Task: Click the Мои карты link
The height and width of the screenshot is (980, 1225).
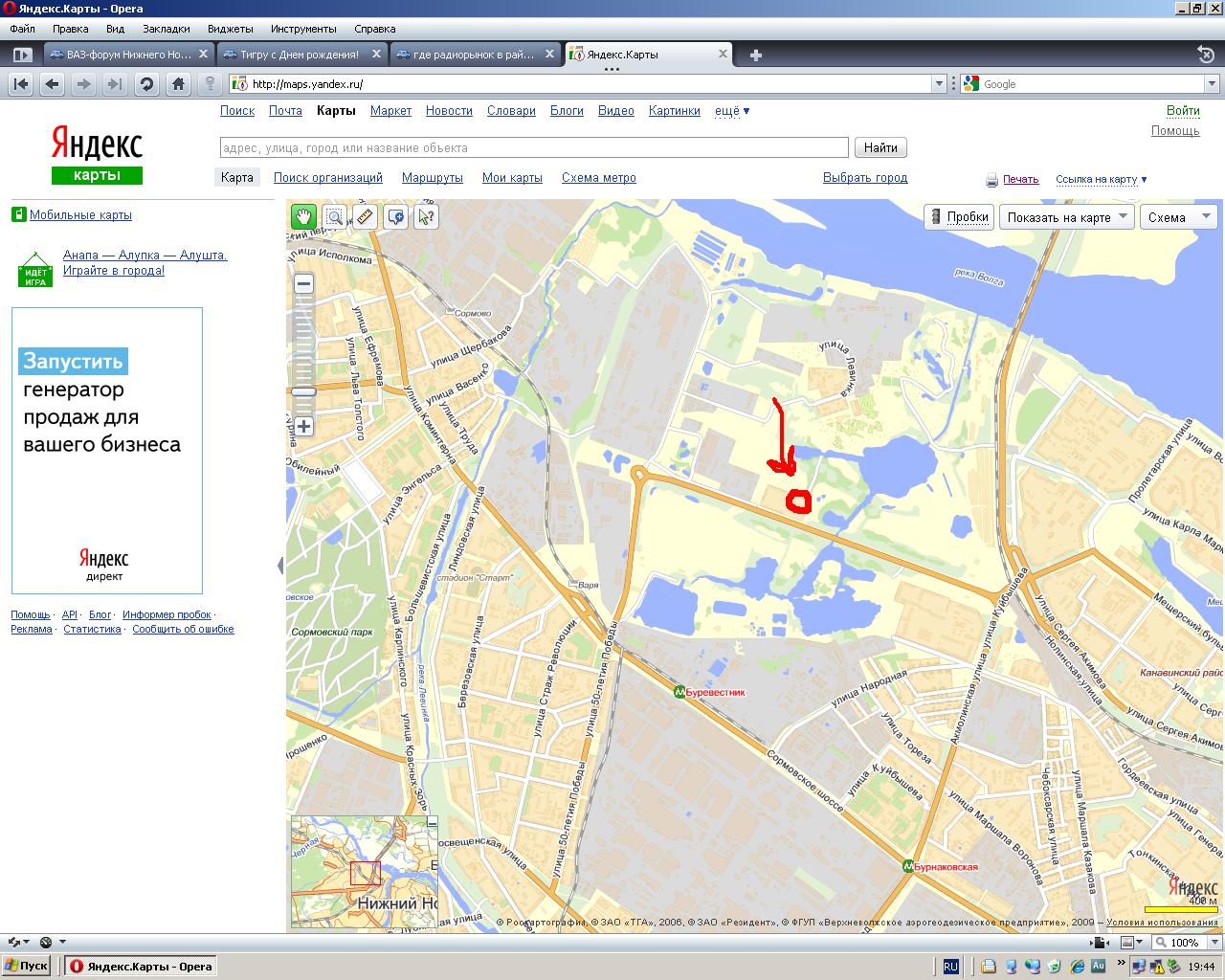Action: pyautogui.click(x=512, y=178)
